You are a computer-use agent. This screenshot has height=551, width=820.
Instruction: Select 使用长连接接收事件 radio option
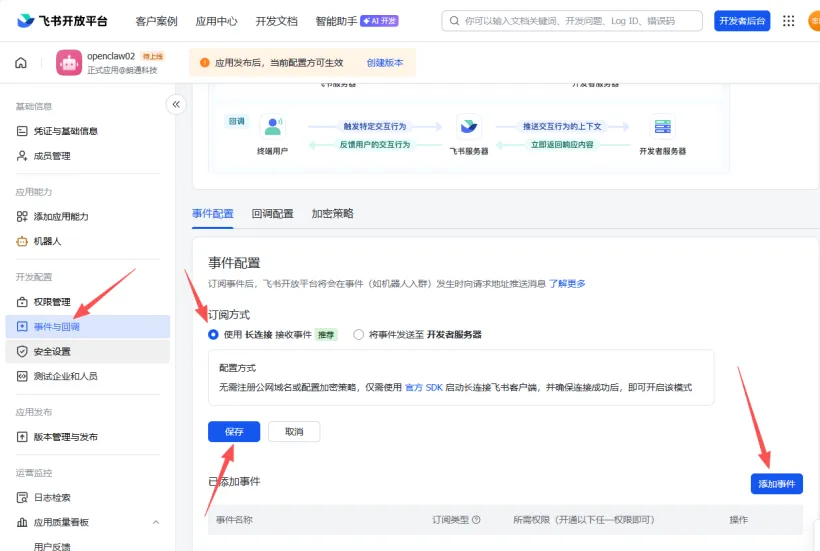click(x=213, y=335)
